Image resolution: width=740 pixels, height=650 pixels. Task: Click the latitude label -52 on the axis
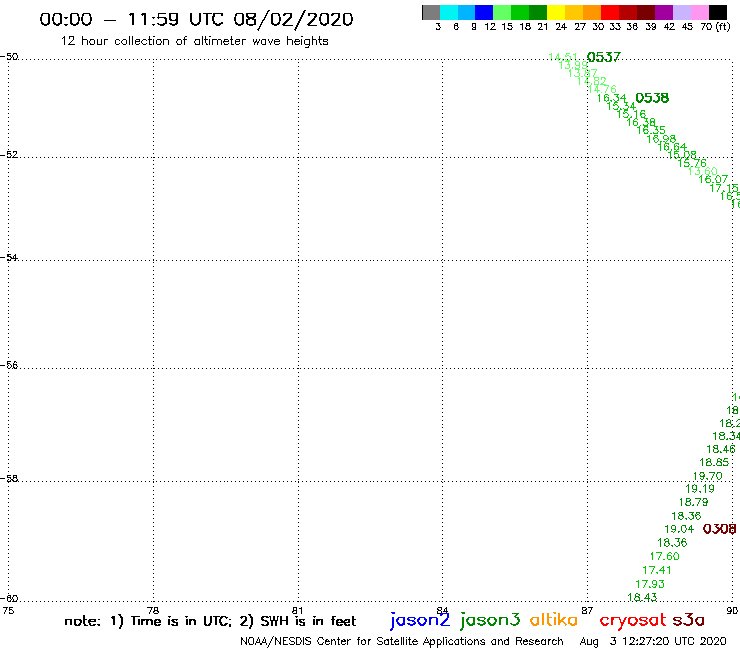coord(9,154)
